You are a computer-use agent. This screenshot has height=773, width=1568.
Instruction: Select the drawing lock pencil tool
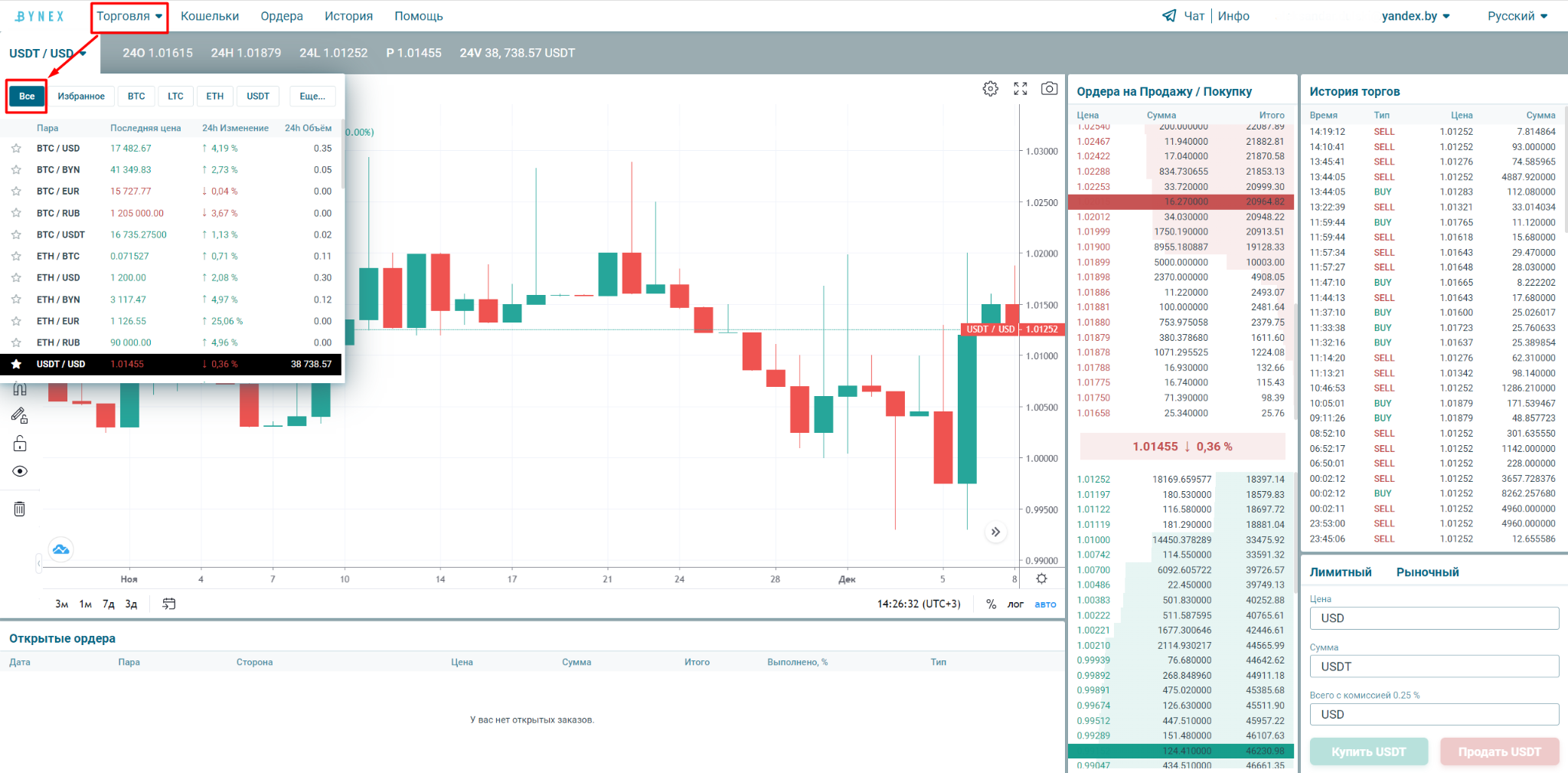(x=20, y=416)
